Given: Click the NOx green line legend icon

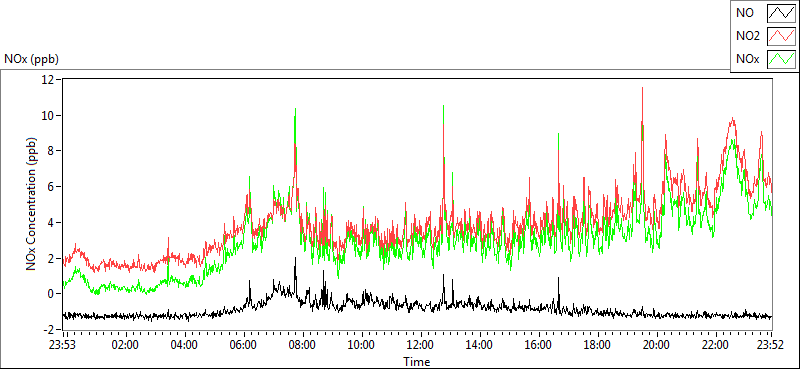Looking at the screenshot, I should [782, 59].
